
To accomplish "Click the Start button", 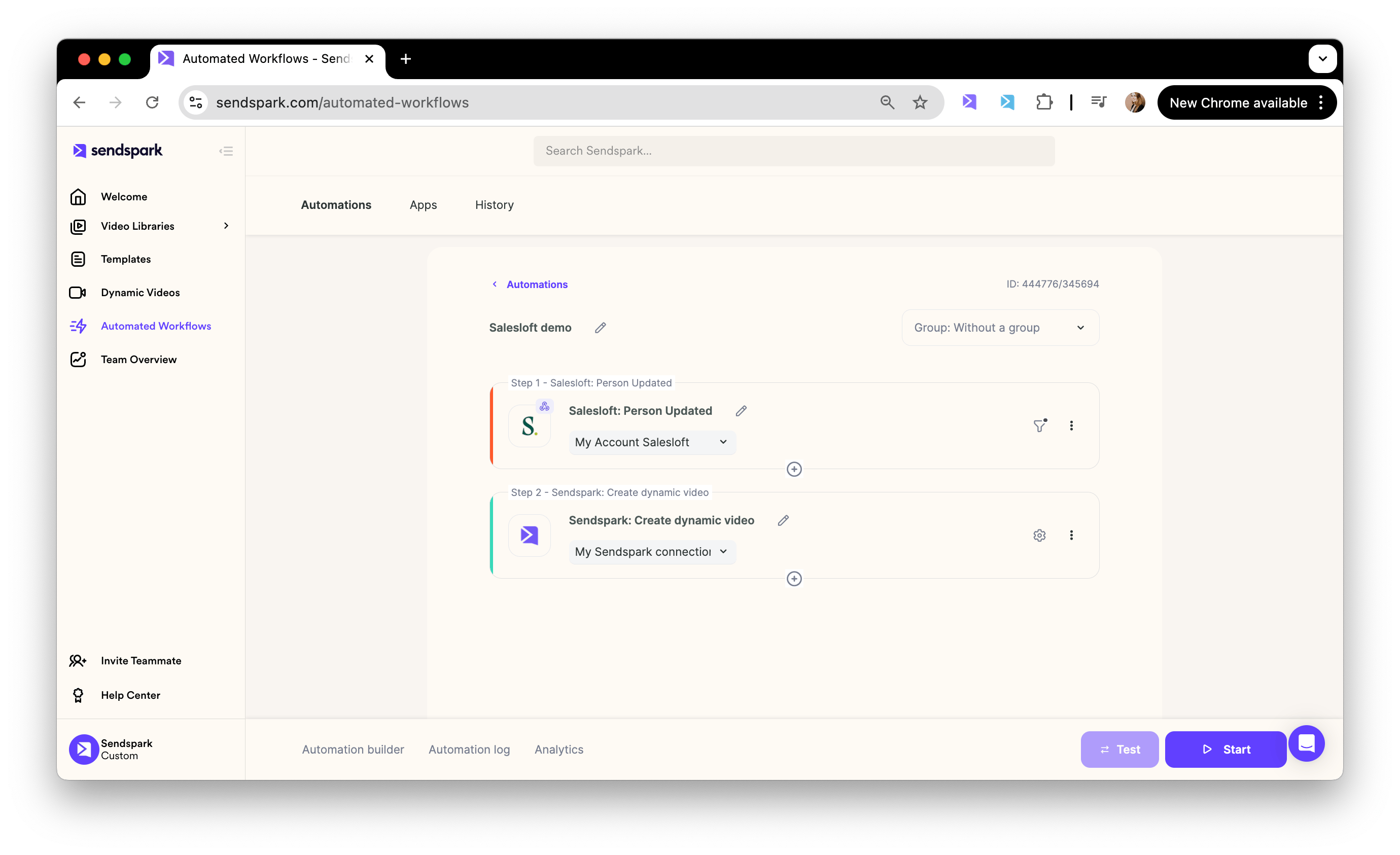I will [1226, 750].
